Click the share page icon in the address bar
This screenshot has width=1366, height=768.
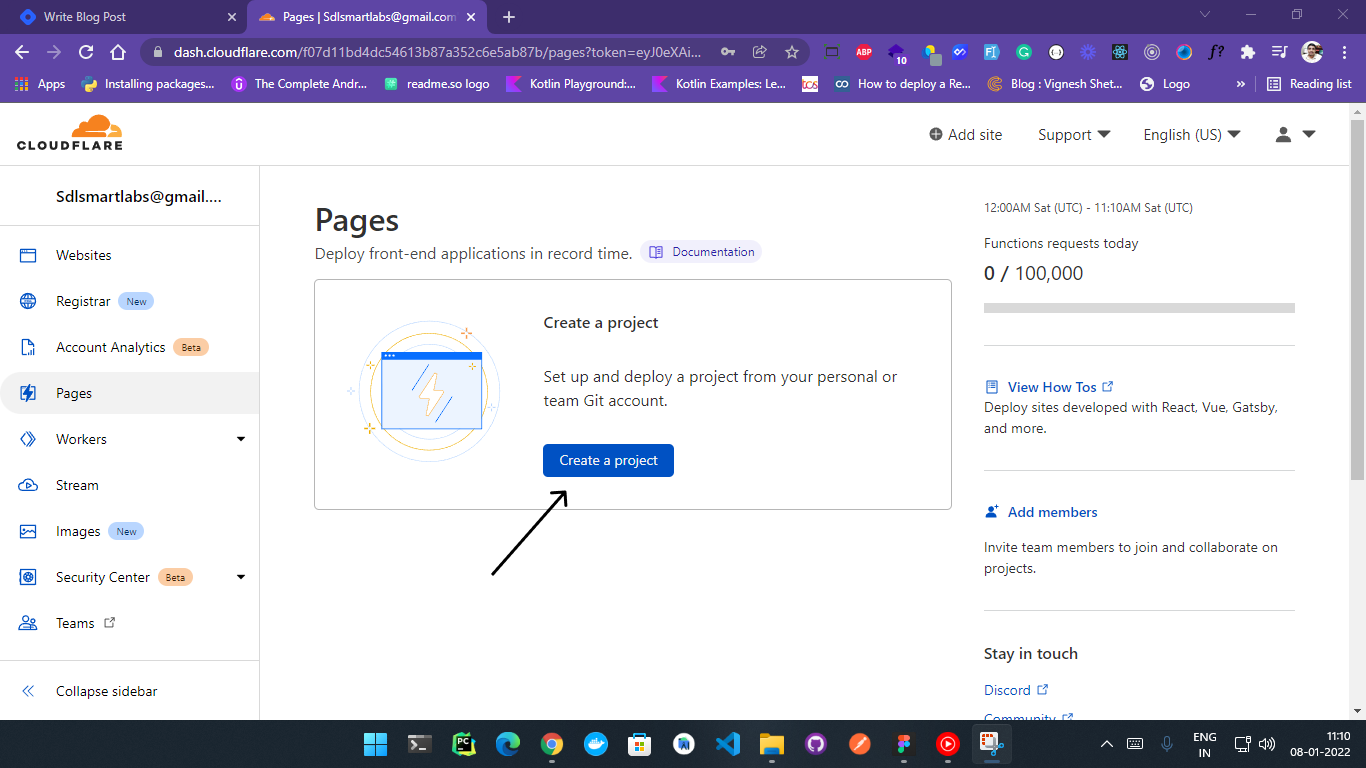click(760, 52)
